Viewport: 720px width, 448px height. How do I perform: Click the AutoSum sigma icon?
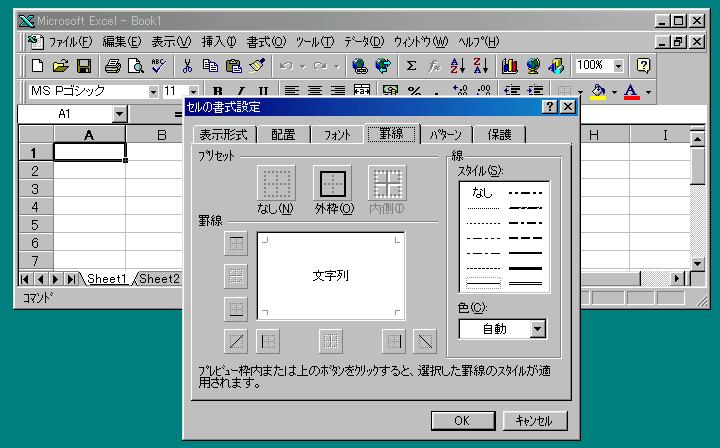point(411,66)
